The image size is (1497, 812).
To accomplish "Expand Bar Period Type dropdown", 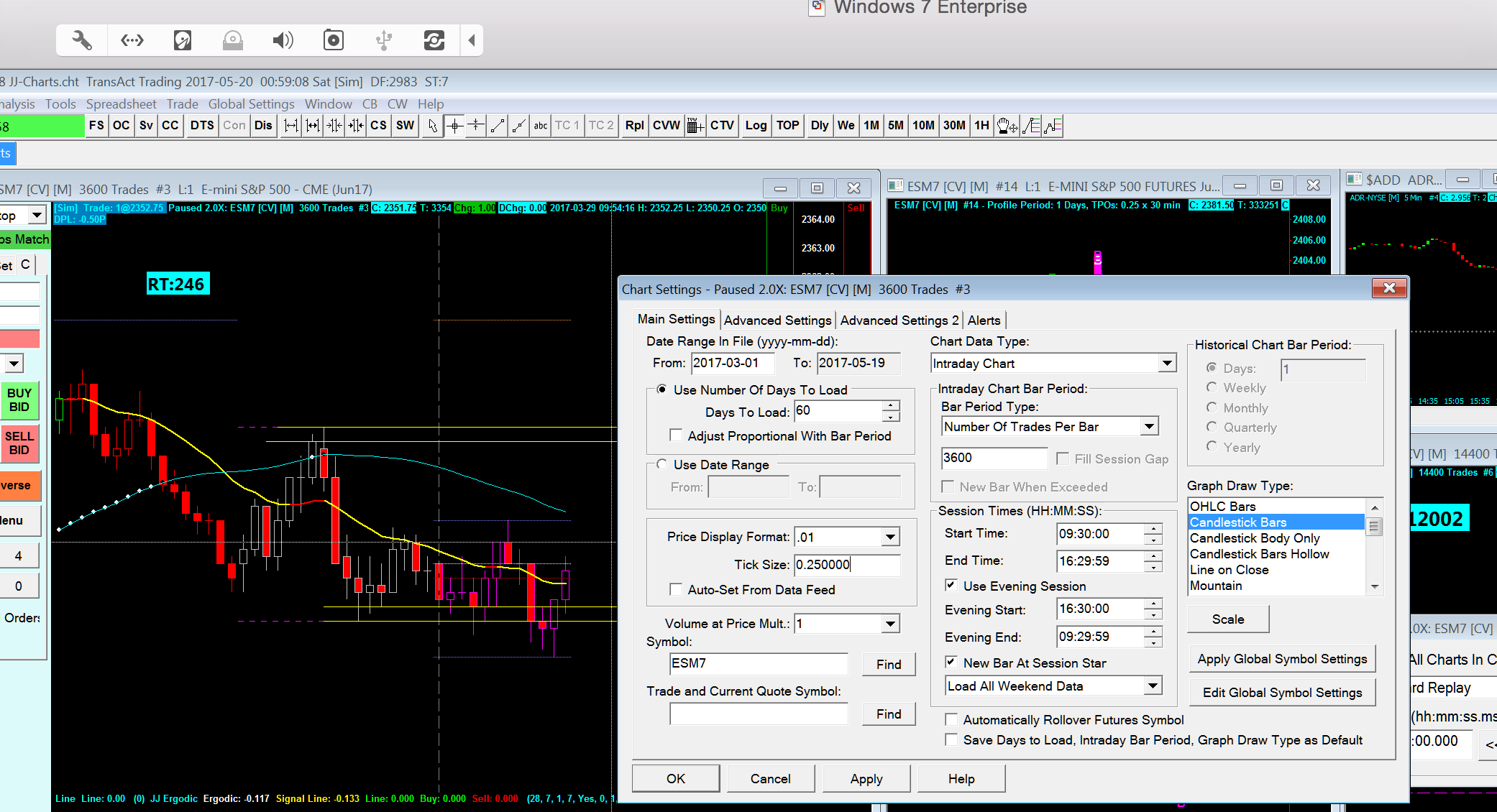I will [1149, 427].
